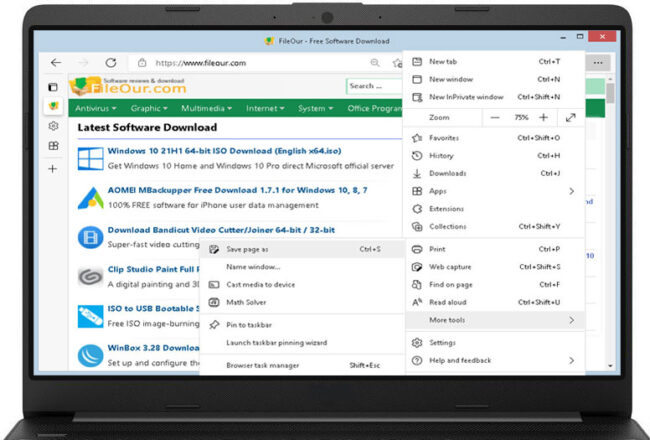This screenshot has height=440, width=650.
Task: Select the FileOur favicon tab in sidebar
Action: coord(53,106)
